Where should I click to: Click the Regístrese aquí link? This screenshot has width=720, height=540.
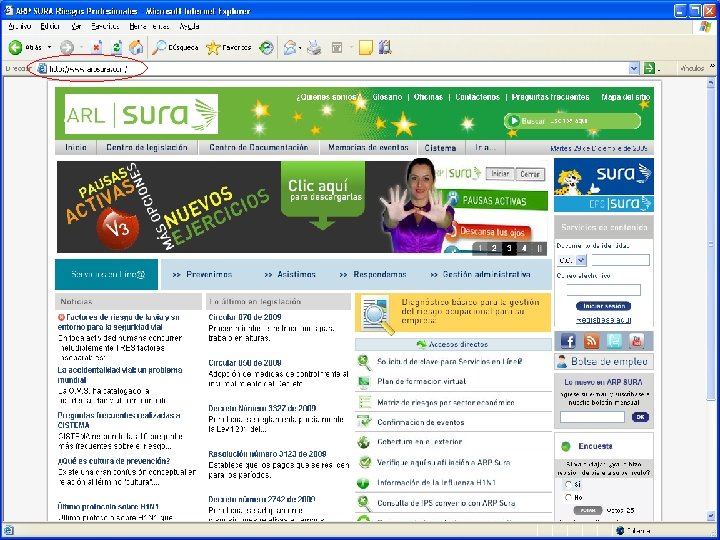603,320
